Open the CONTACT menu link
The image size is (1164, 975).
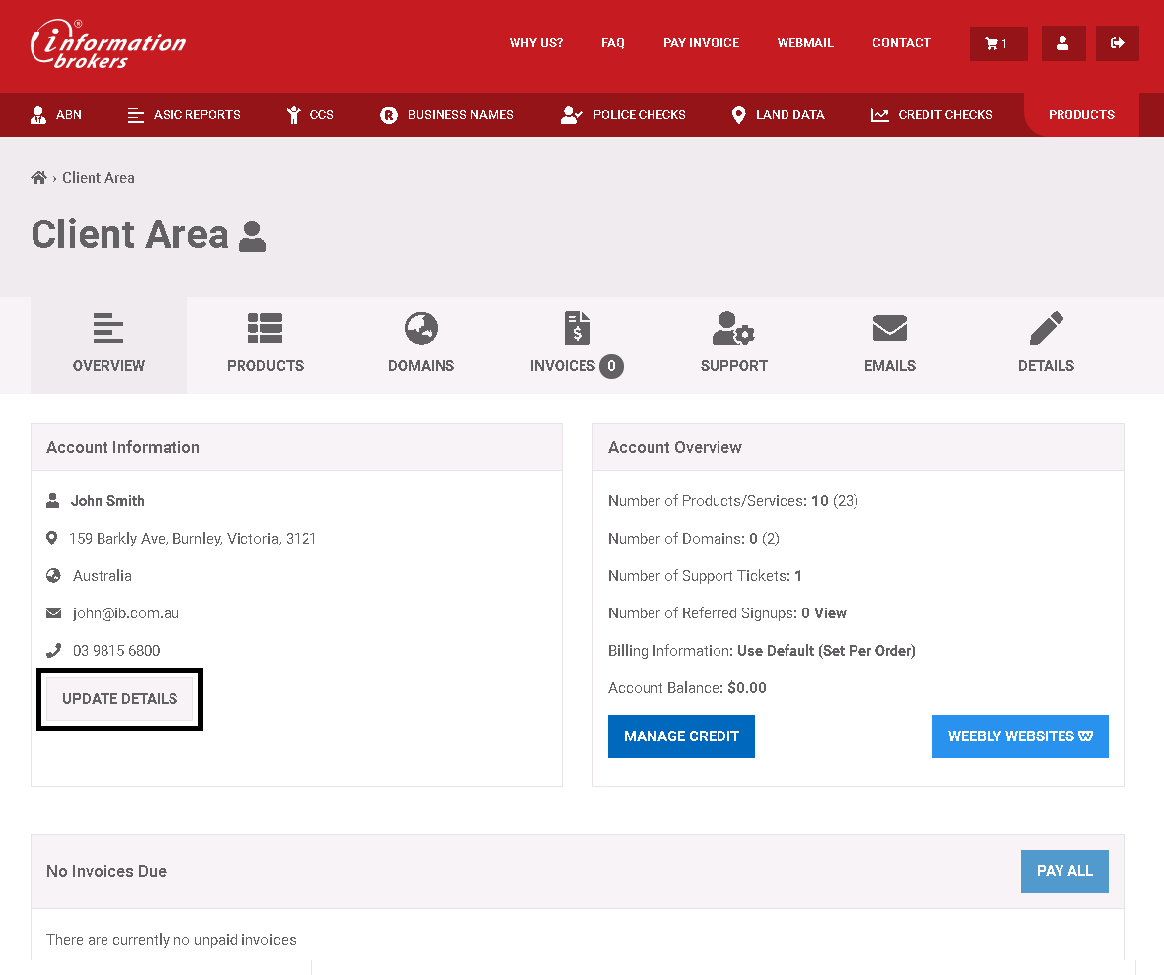click(x=901, y=43)
